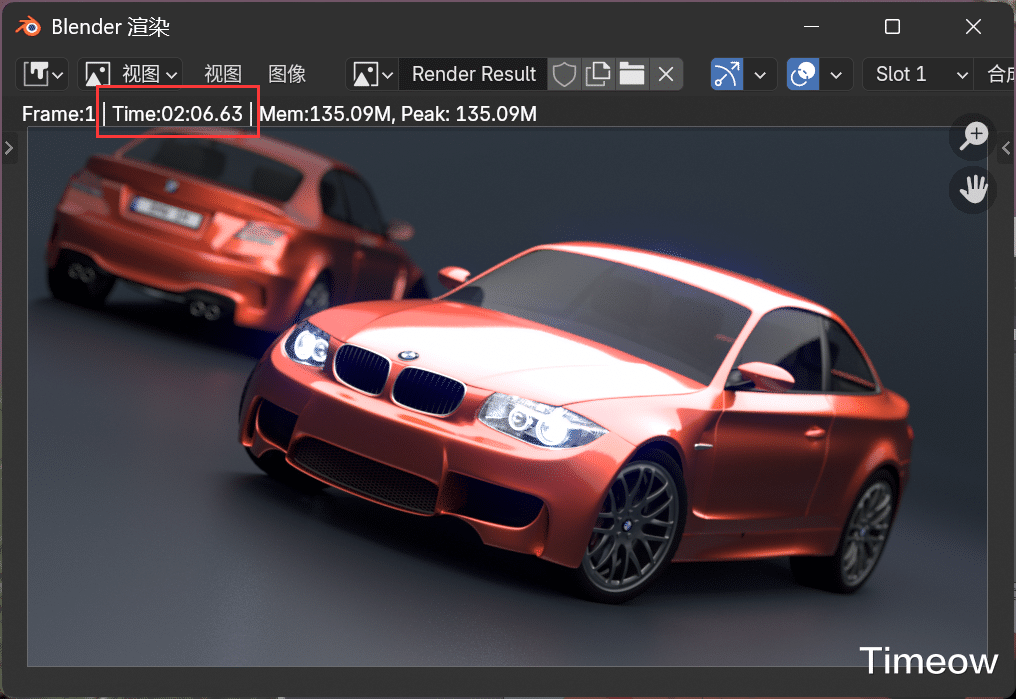Screen dimensions: 1016x699
Task: Open the editor type dropdown
Action: point(43,74)
